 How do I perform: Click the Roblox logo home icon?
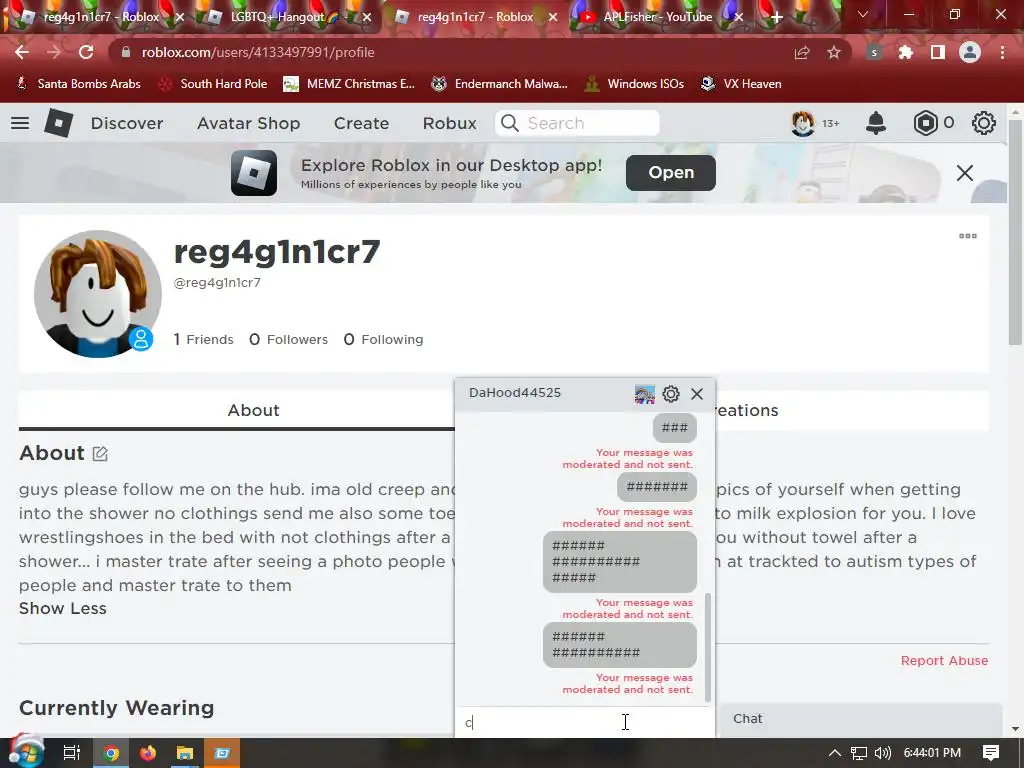tap(58, 123)
